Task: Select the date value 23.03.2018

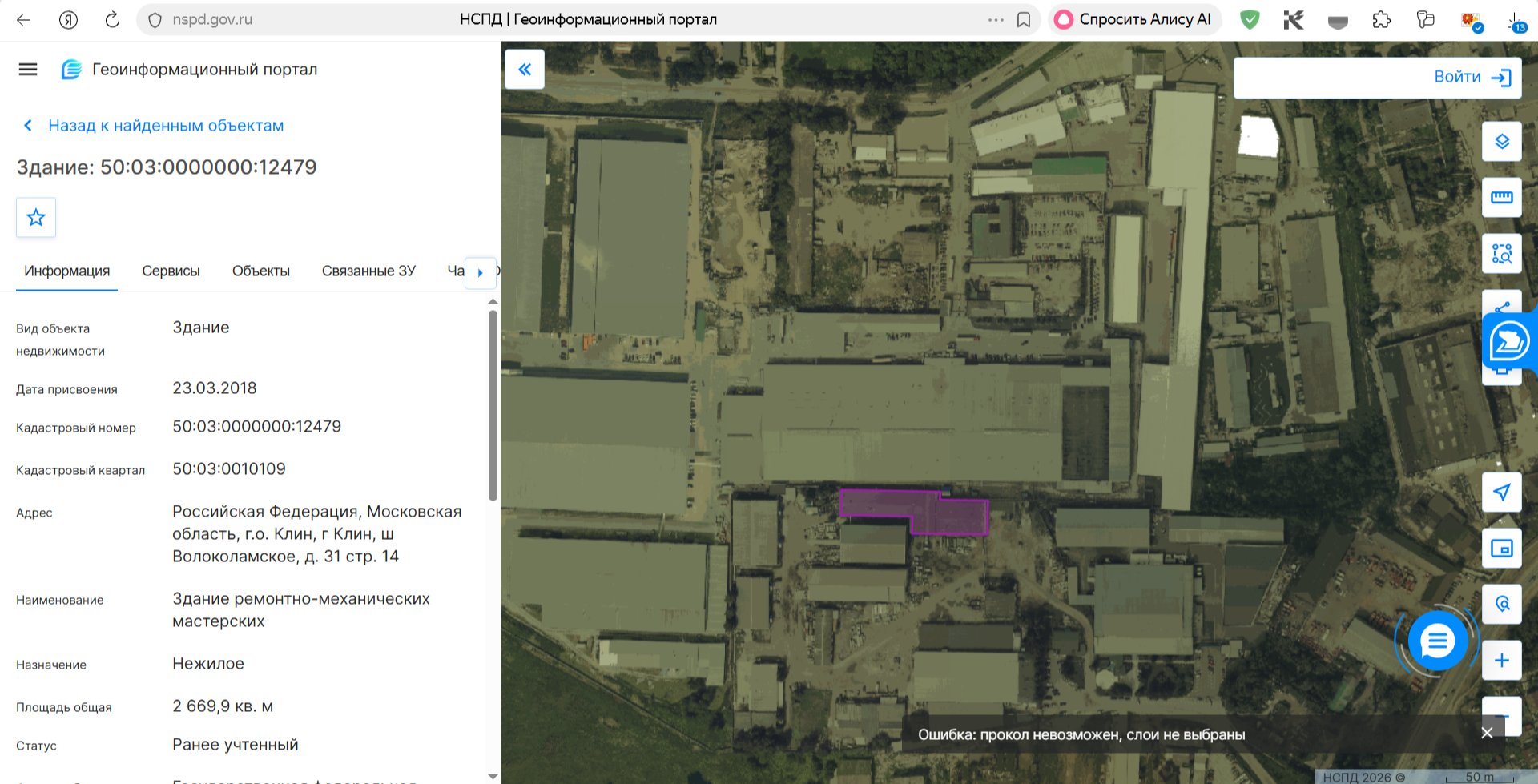Action: coord(215,388)
